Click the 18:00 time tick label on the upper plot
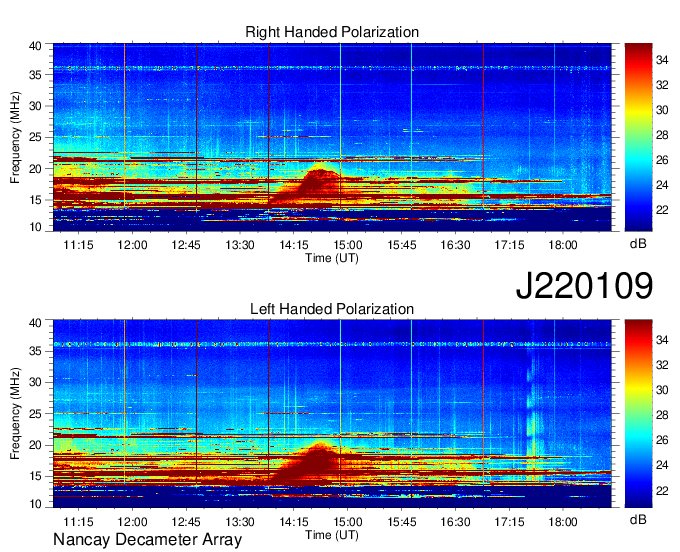This screenshot has height=552, width=680. [562, 245]
